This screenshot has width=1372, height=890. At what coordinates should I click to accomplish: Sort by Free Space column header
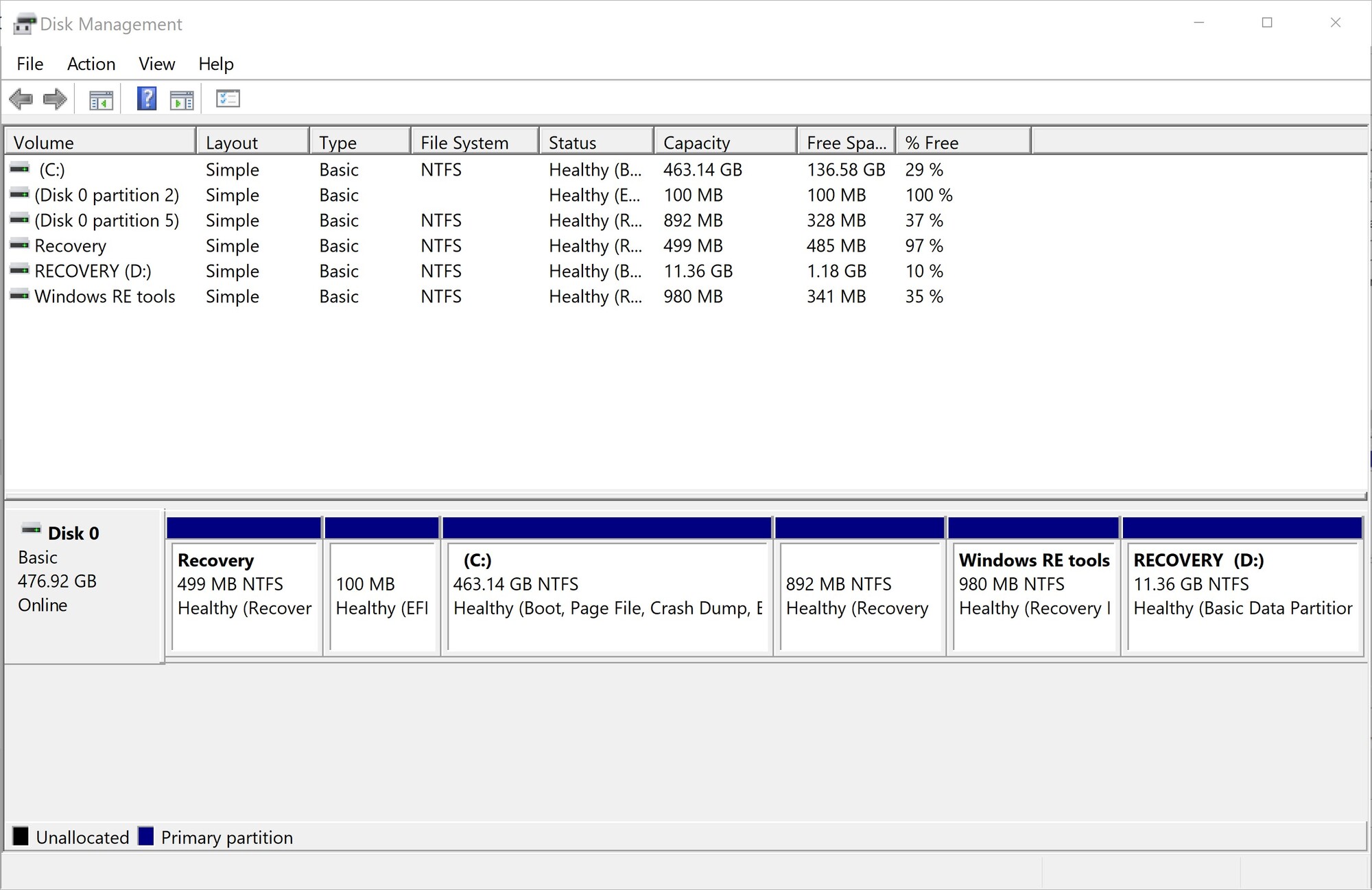(x=846, y=142)
